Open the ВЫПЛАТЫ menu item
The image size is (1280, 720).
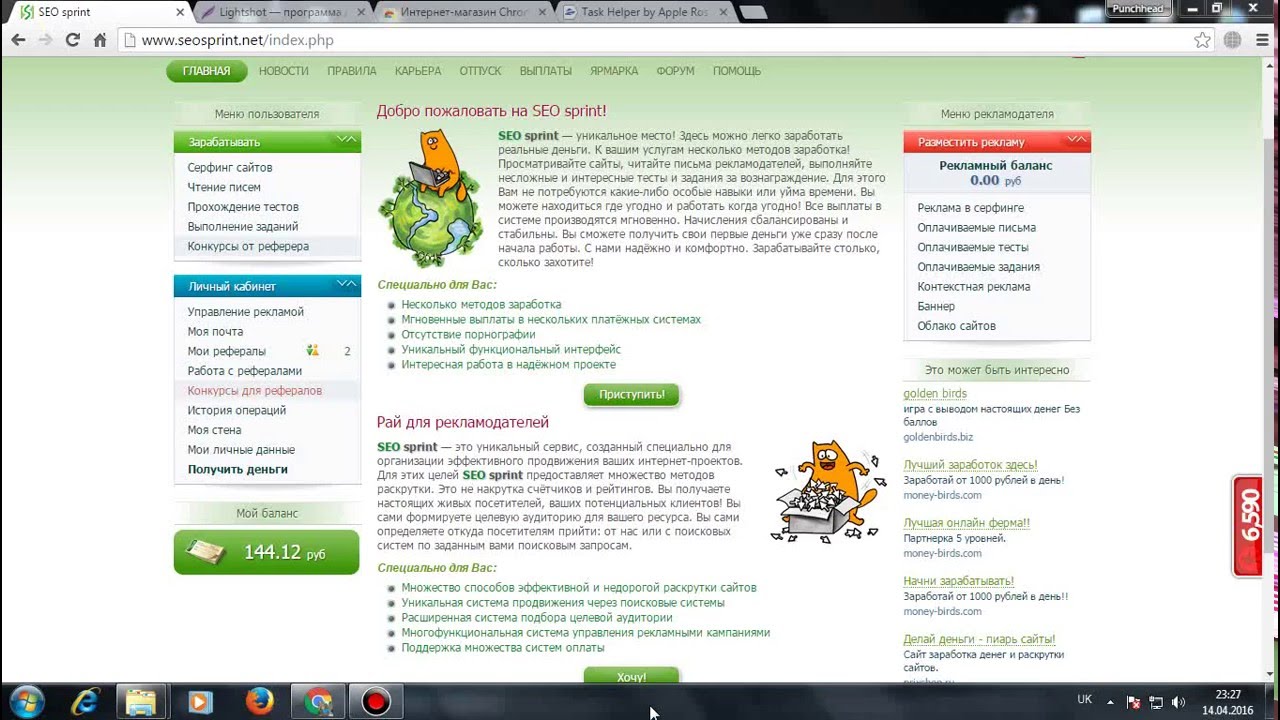click(x=546, y=71)
